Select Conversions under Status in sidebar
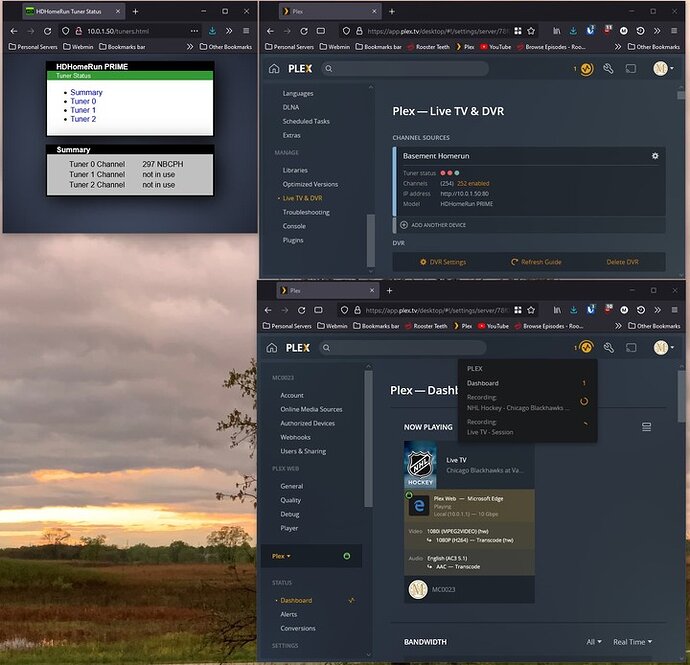The height and width of the screenshot is (665, 690). tap(297, 628)
